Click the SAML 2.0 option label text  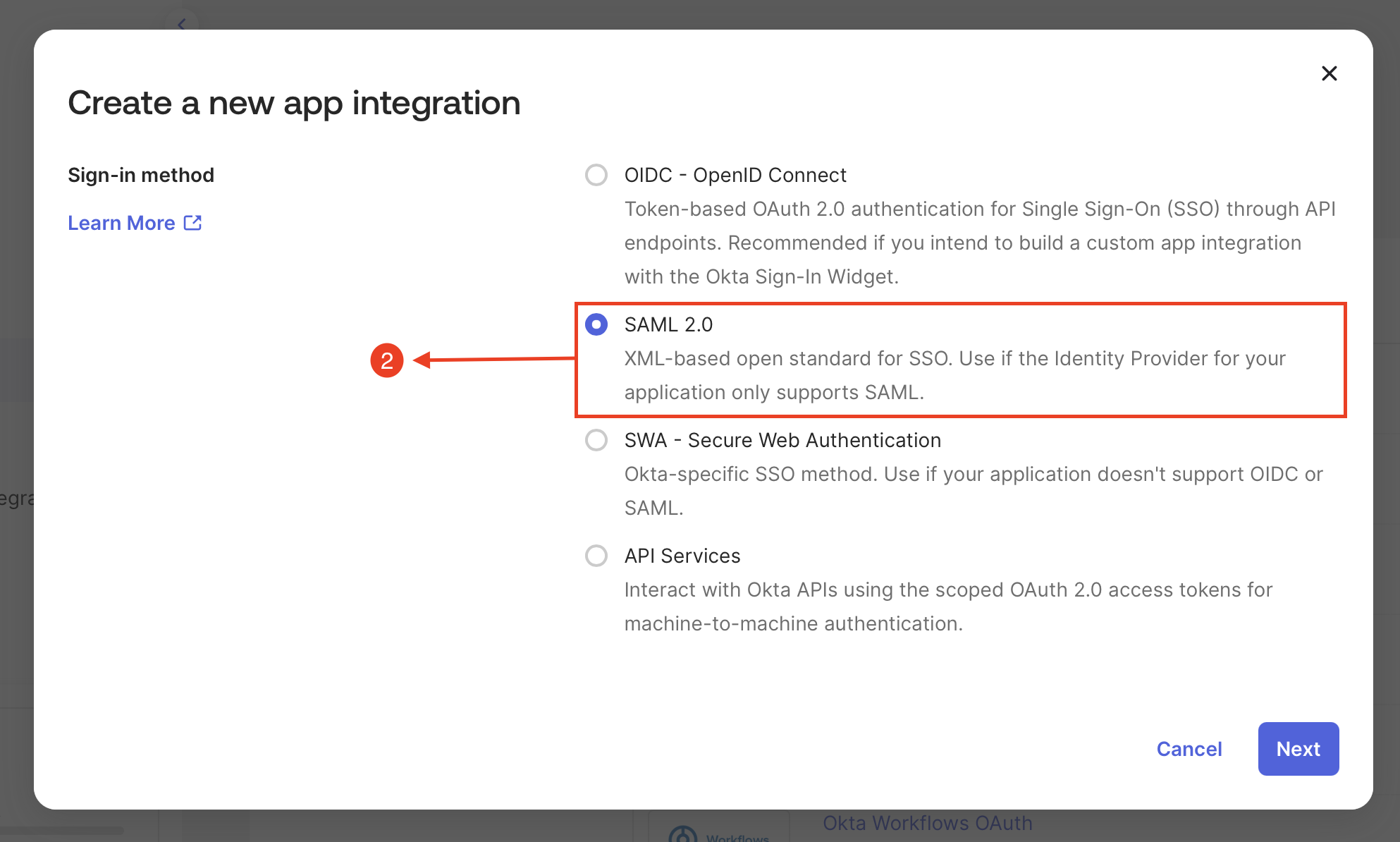click(x=668, y=324)
